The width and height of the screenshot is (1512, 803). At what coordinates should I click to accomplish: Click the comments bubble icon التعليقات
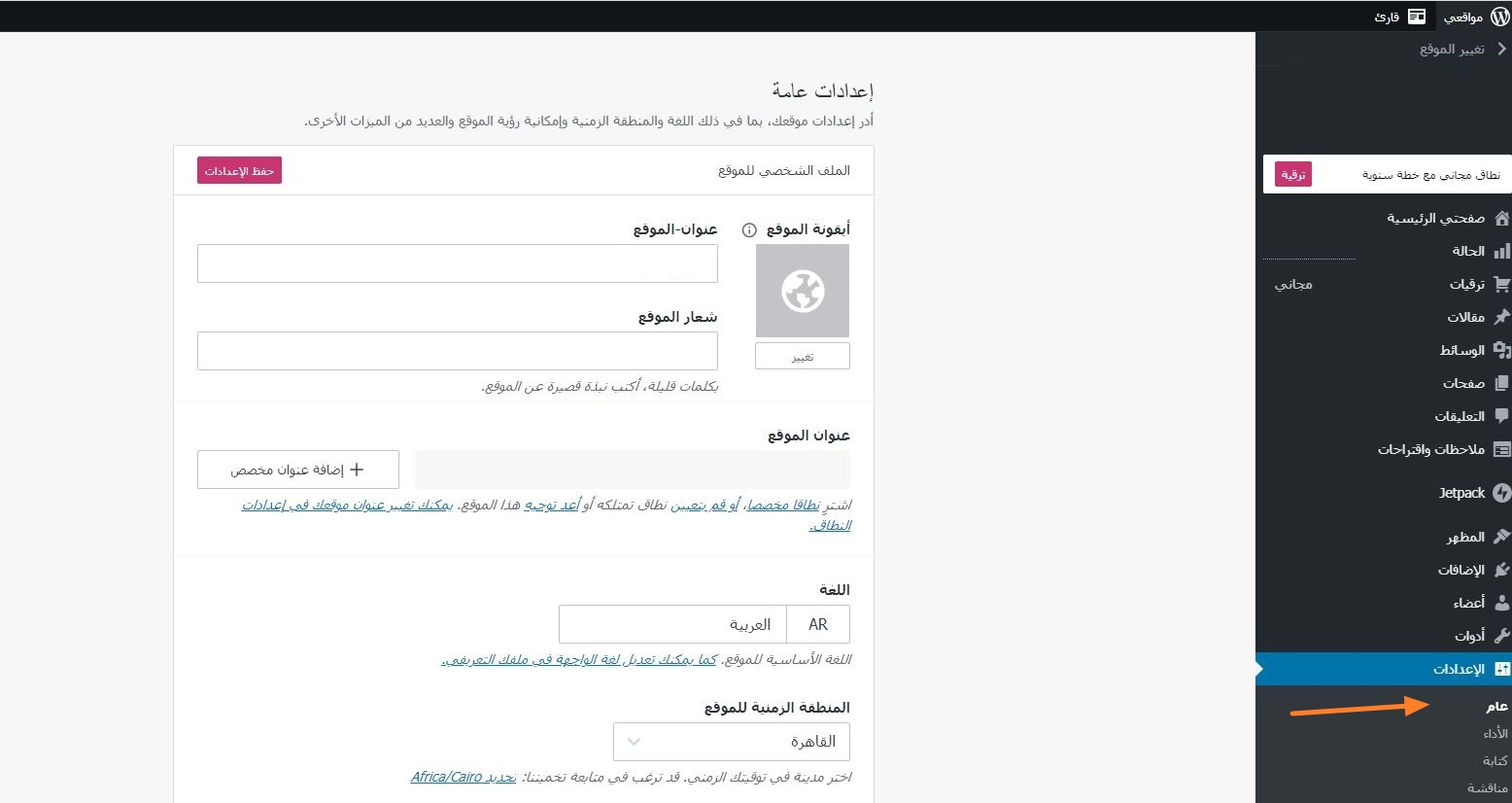pos(1501,416)
